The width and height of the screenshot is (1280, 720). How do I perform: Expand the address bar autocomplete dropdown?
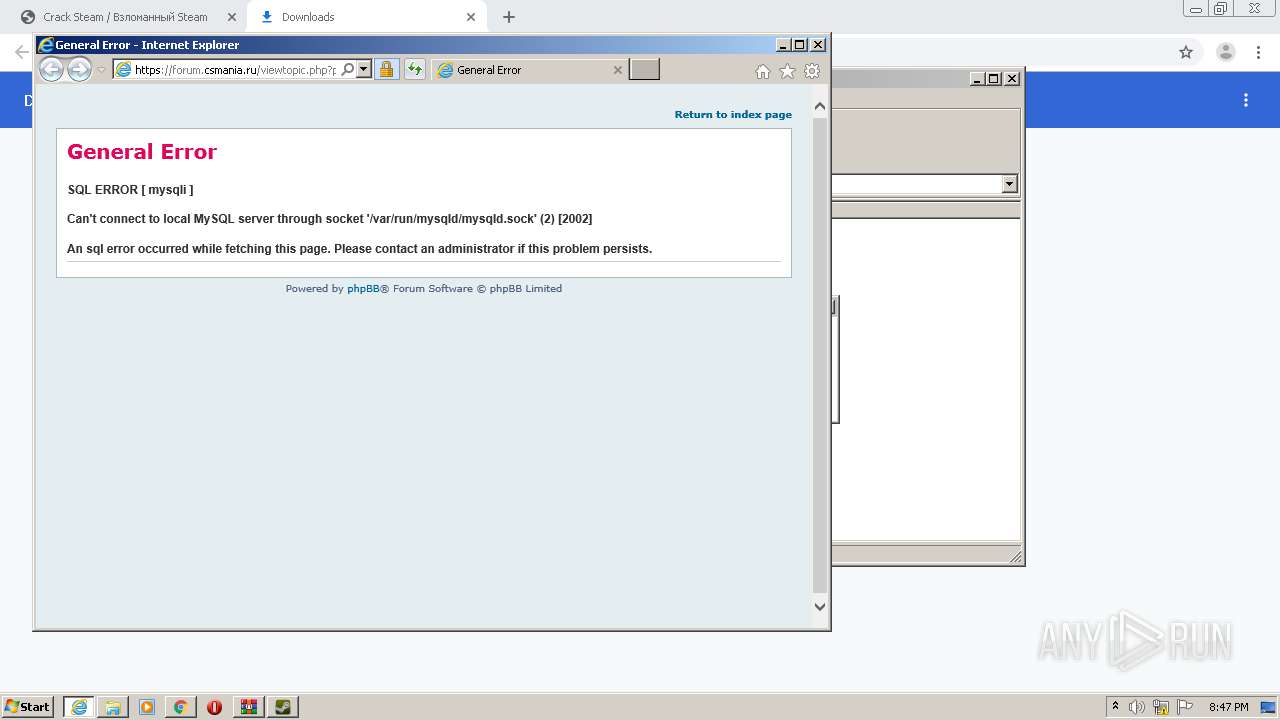click(364, 70)
